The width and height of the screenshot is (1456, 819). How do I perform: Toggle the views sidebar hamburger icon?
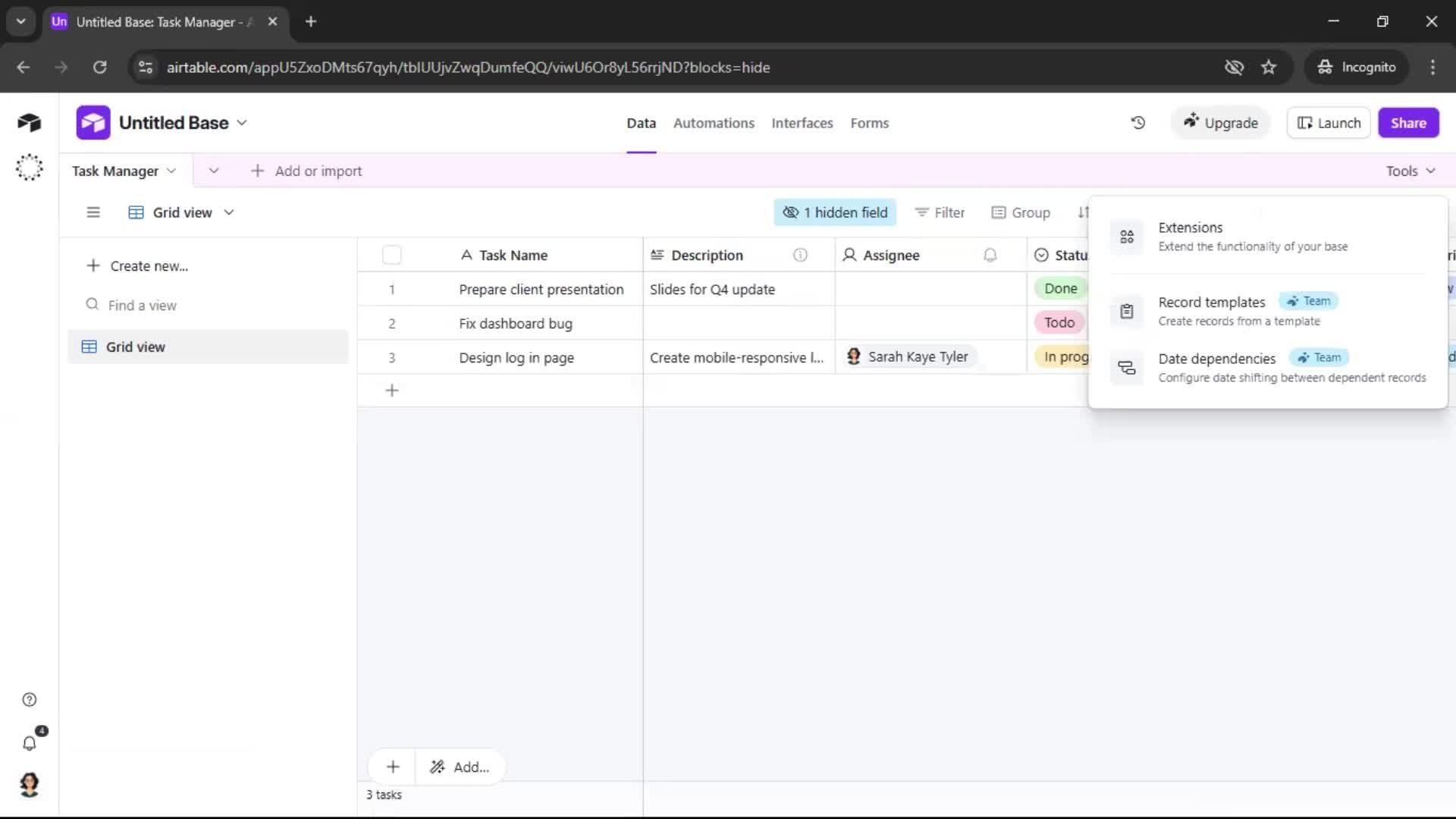pyautogui.click(x=93, y=212)
